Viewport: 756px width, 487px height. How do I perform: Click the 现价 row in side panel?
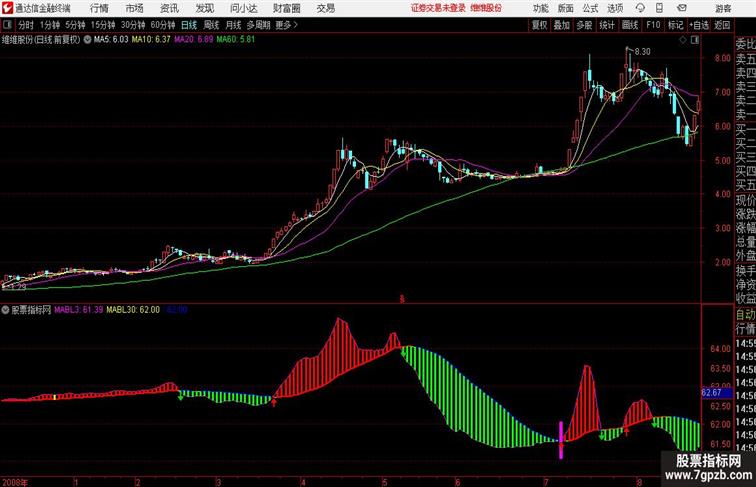745,200
